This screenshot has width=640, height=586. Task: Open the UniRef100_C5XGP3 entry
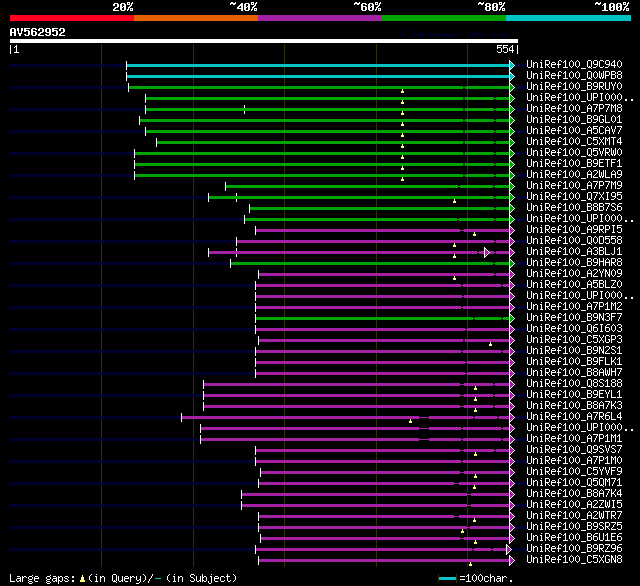click(574, 340)
